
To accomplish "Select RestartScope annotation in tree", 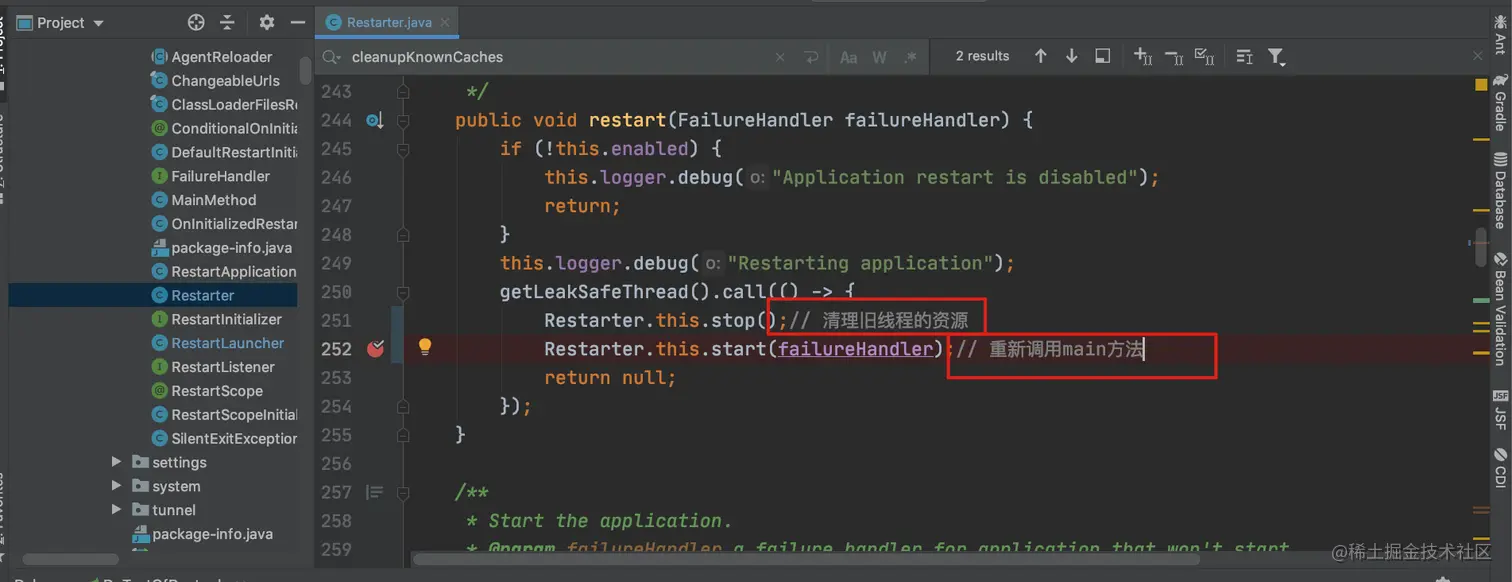I will [x=206, y=391].
